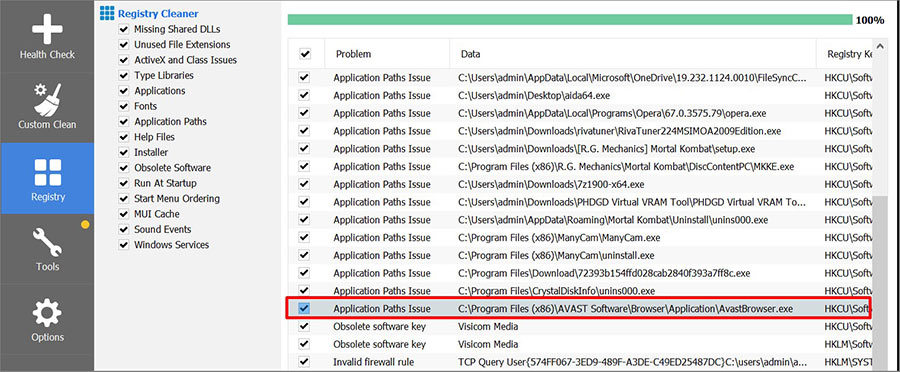This screenshot has height=372, width=900.
Task: Toggle Obsolete Software checkbox
Action: 123,168
